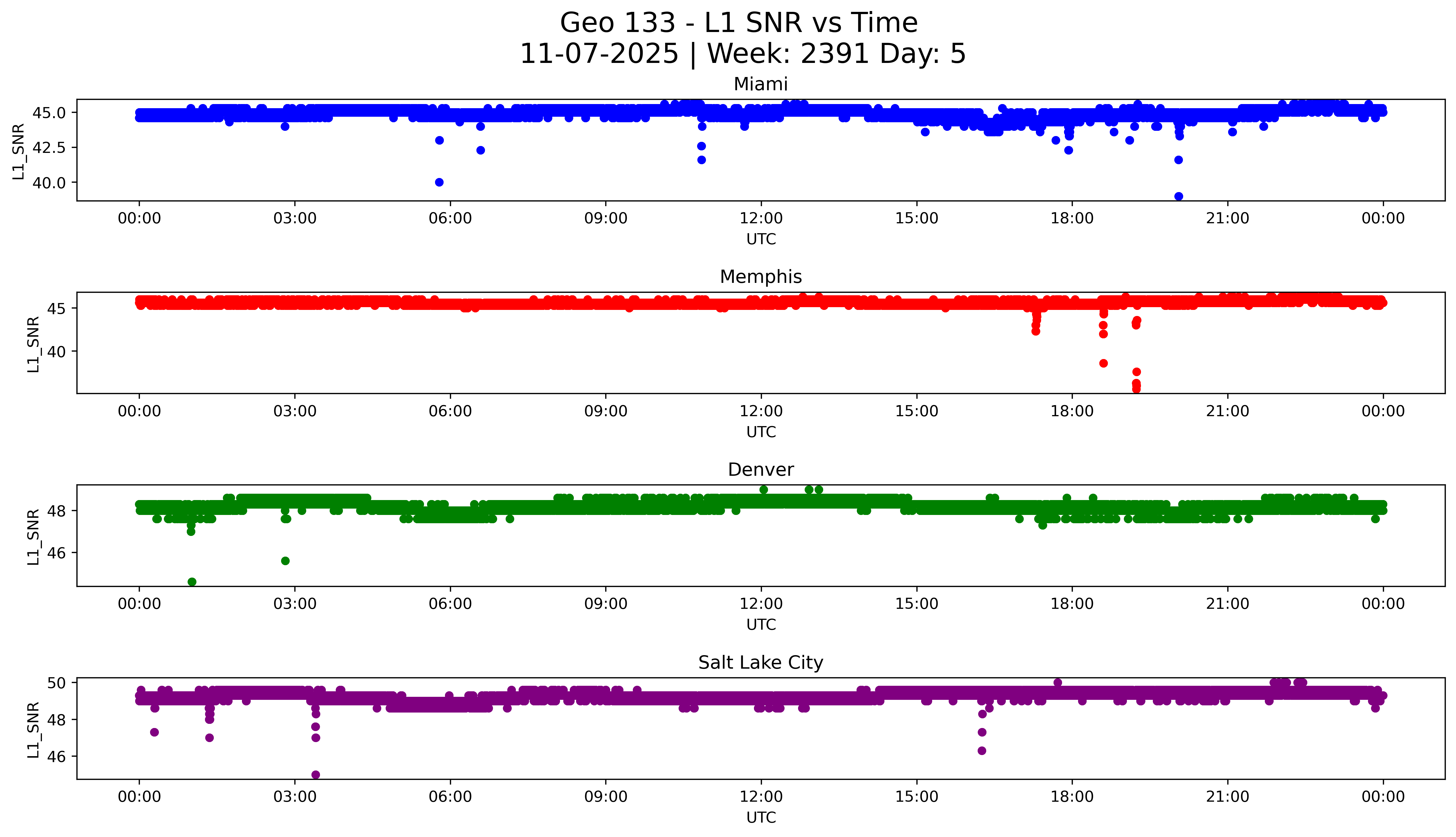Select the Miami subplot title
The height and width of the screenshot is (837, 1456).
click(x=760, y=84)
